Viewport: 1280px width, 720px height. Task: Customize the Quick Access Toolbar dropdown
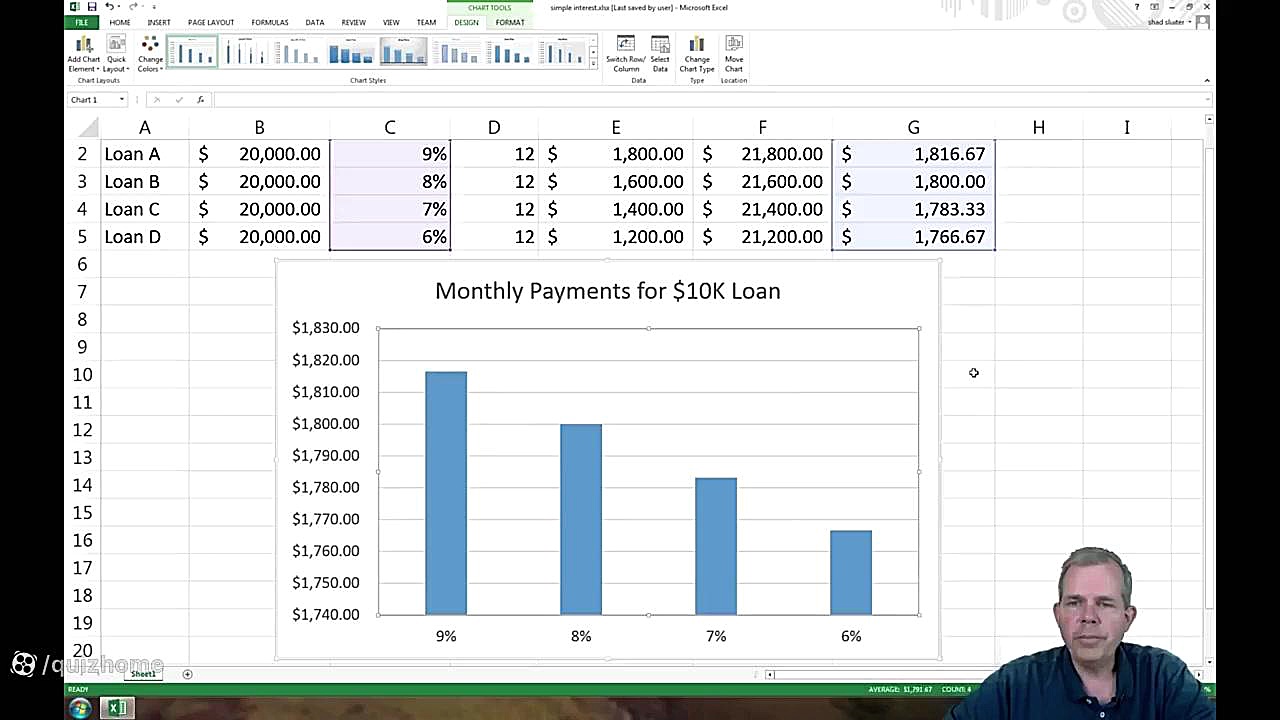coord(154,7)
